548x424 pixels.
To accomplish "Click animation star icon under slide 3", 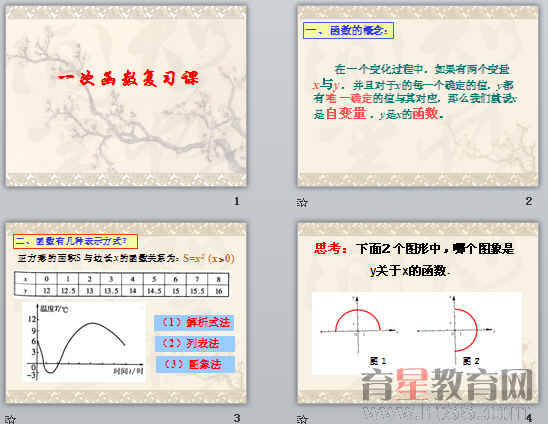I will click(x=10, y=419).
